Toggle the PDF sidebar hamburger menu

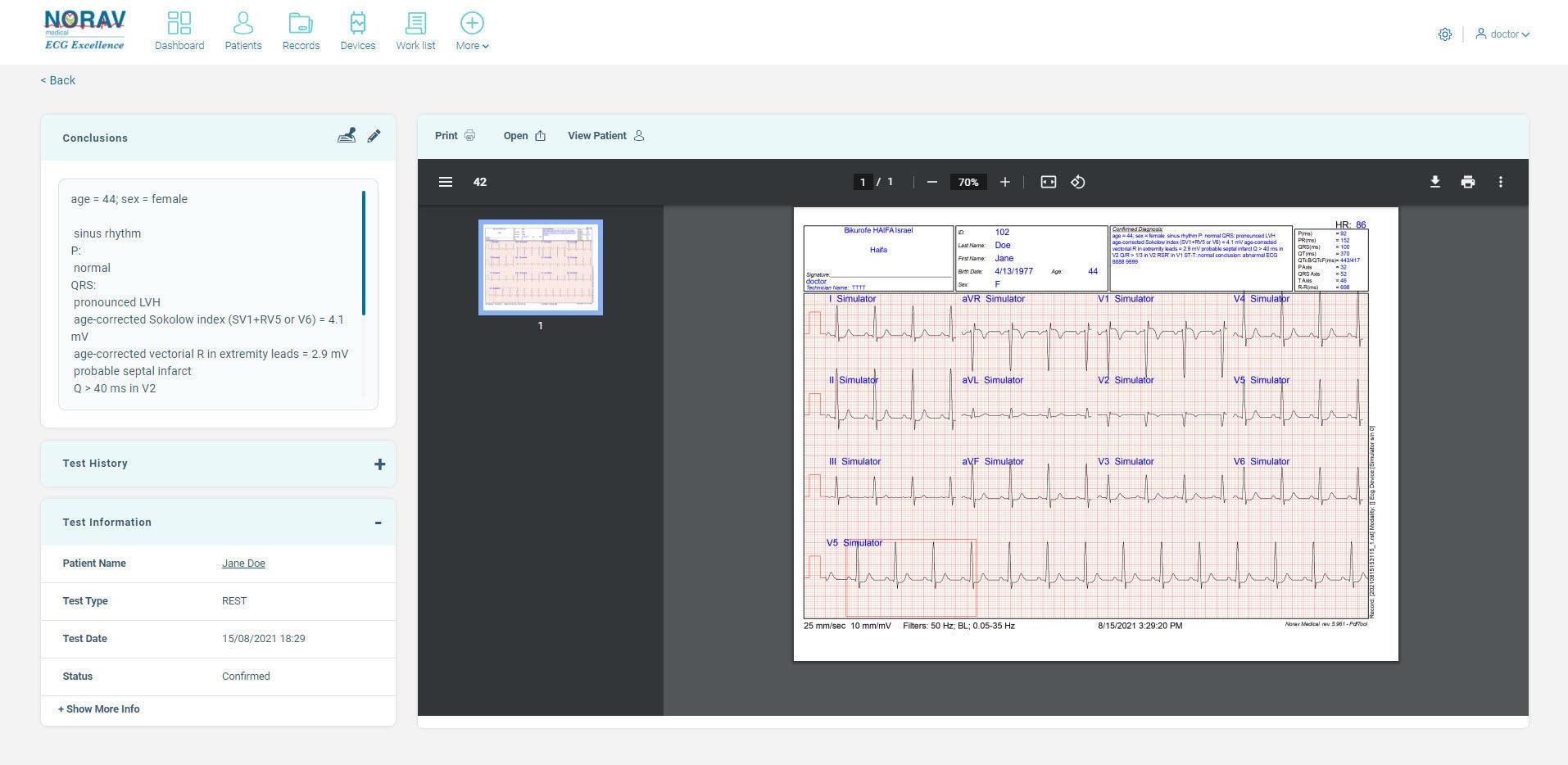[x=446, y=182]
